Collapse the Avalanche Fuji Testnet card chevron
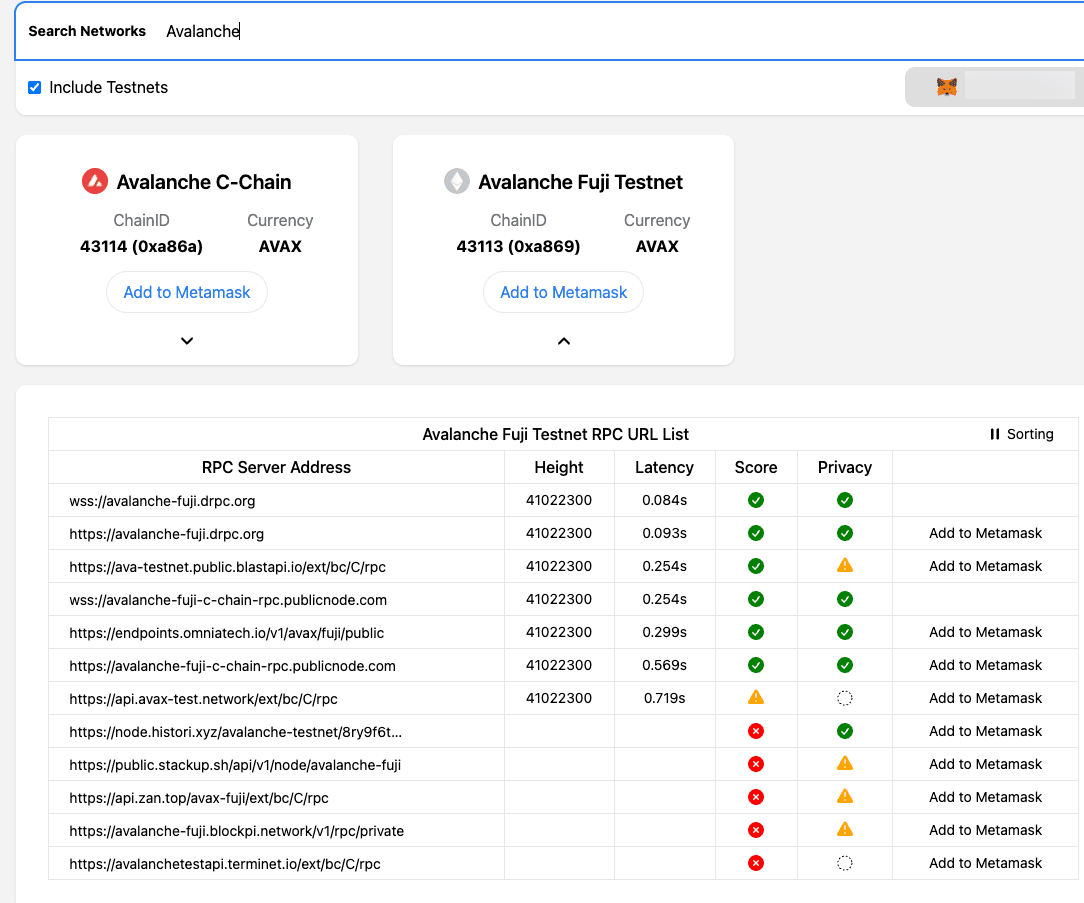 [x=564, y=341]
